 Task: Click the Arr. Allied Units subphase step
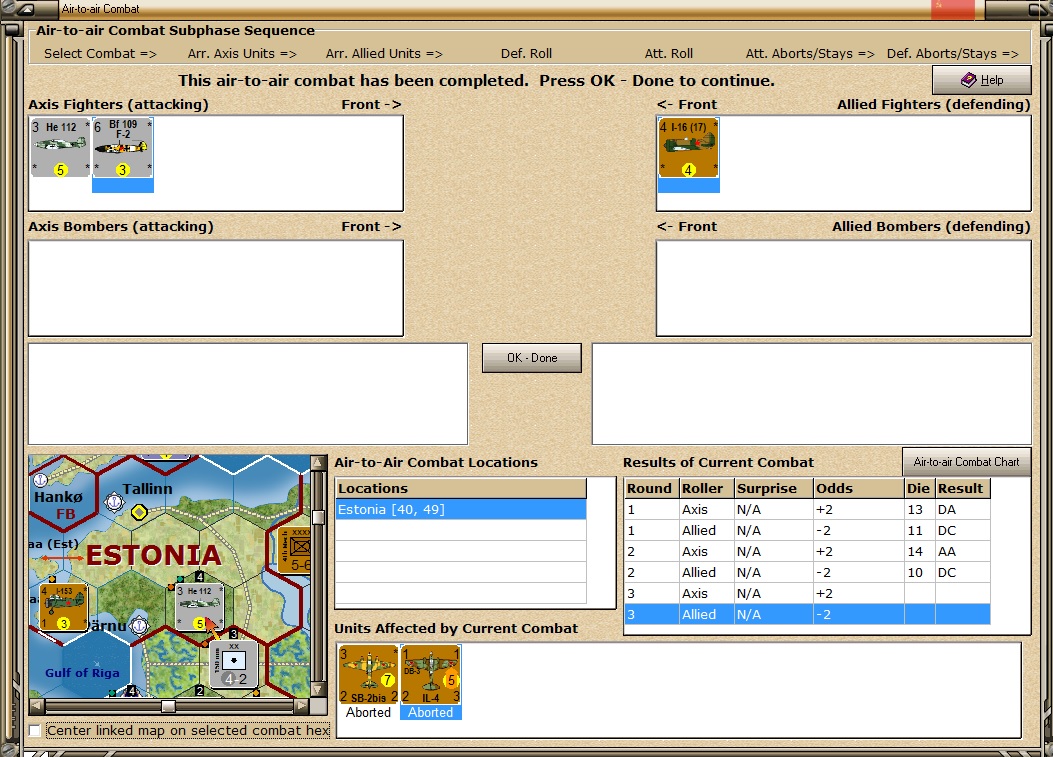pos(384,54)
